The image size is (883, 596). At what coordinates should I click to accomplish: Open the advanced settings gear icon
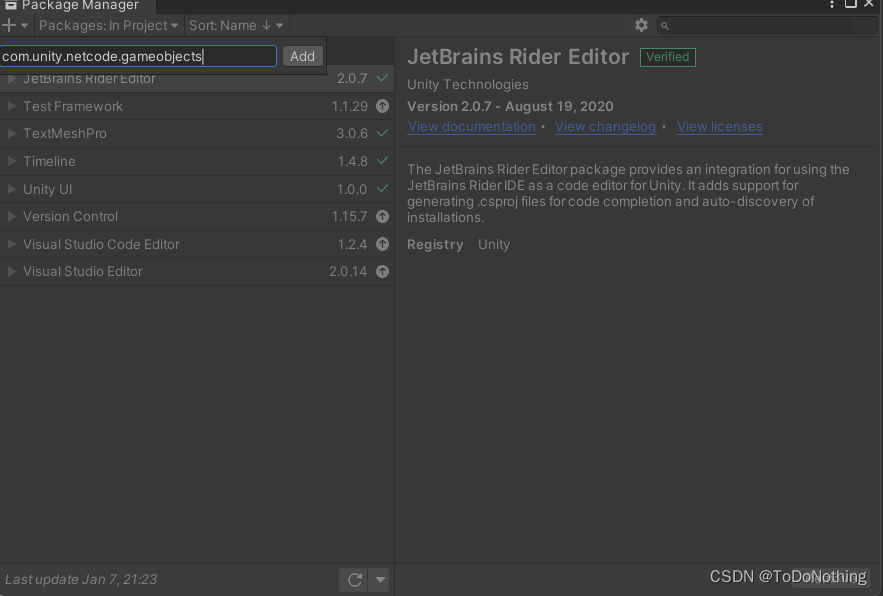click(641, 25)
